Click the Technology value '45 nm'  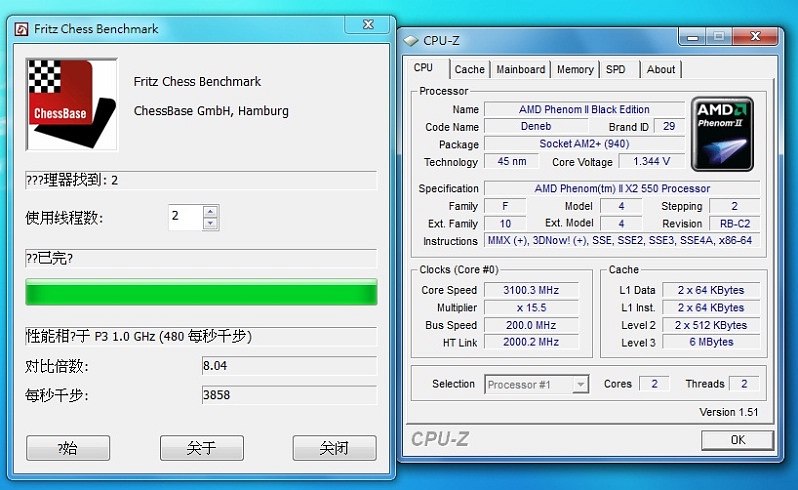pos(511,161)
